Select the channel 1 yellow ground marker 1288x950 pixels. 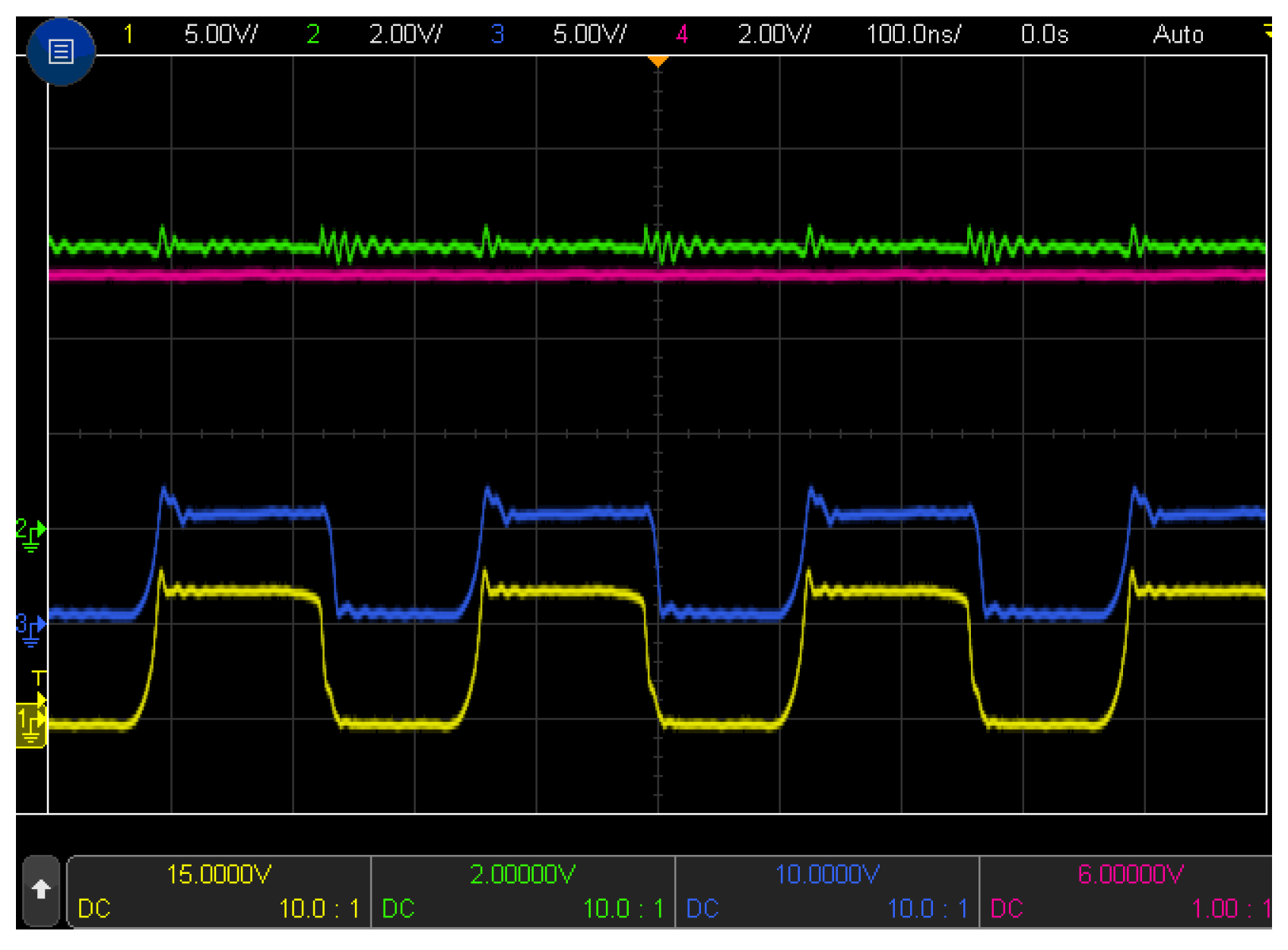click(x=30, y=725)
